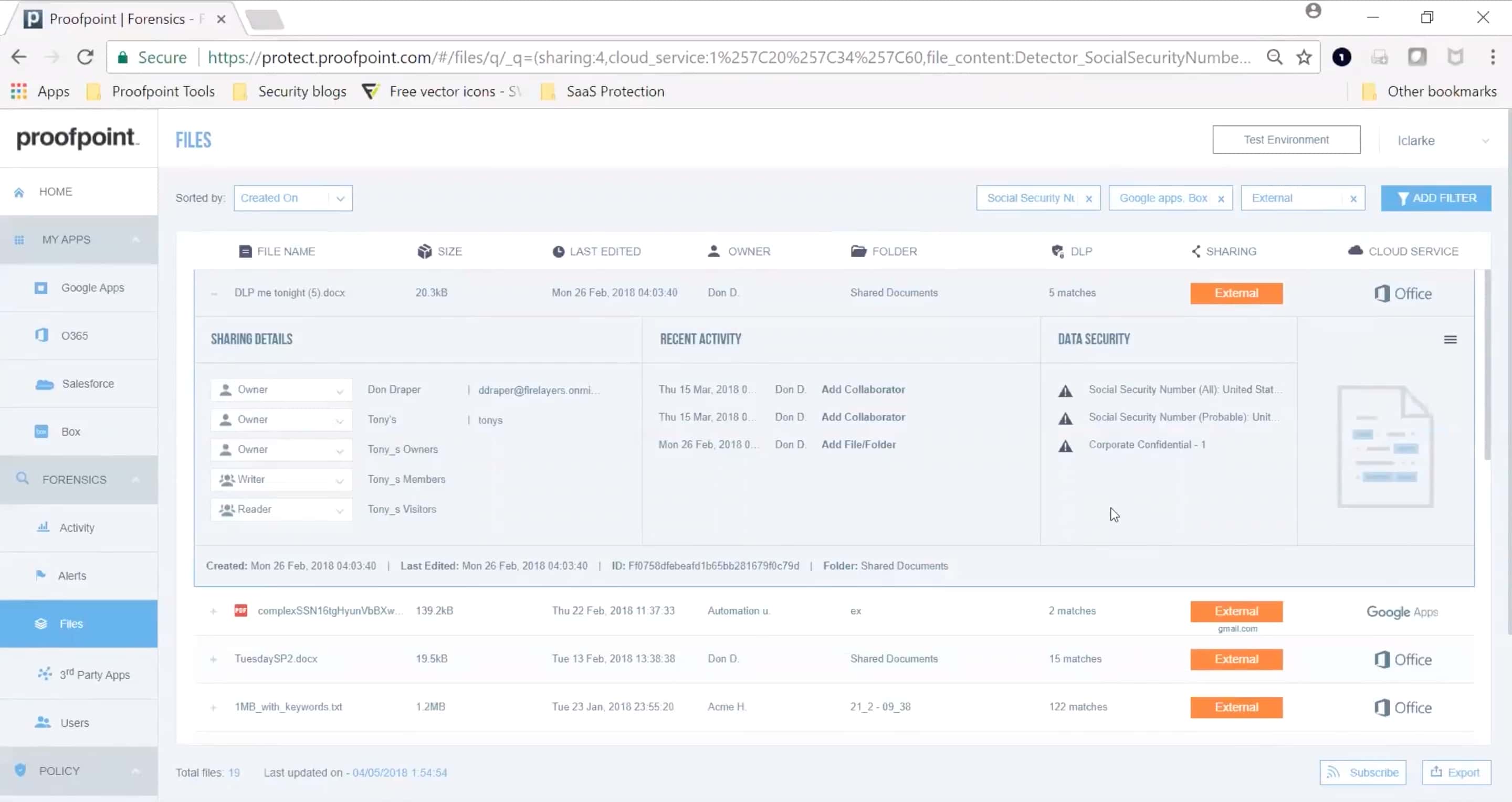The width and height of the screenshot is (1512, 802).
Task: Click the Chrome profile avatar icon
Action: 1313,10
